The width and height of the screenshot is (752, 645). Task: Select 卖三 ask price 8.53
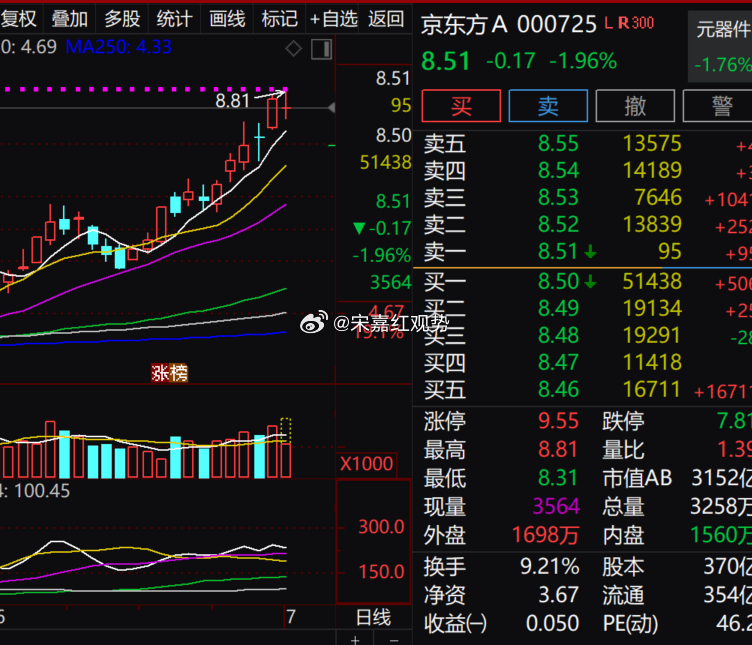point(558,197)
